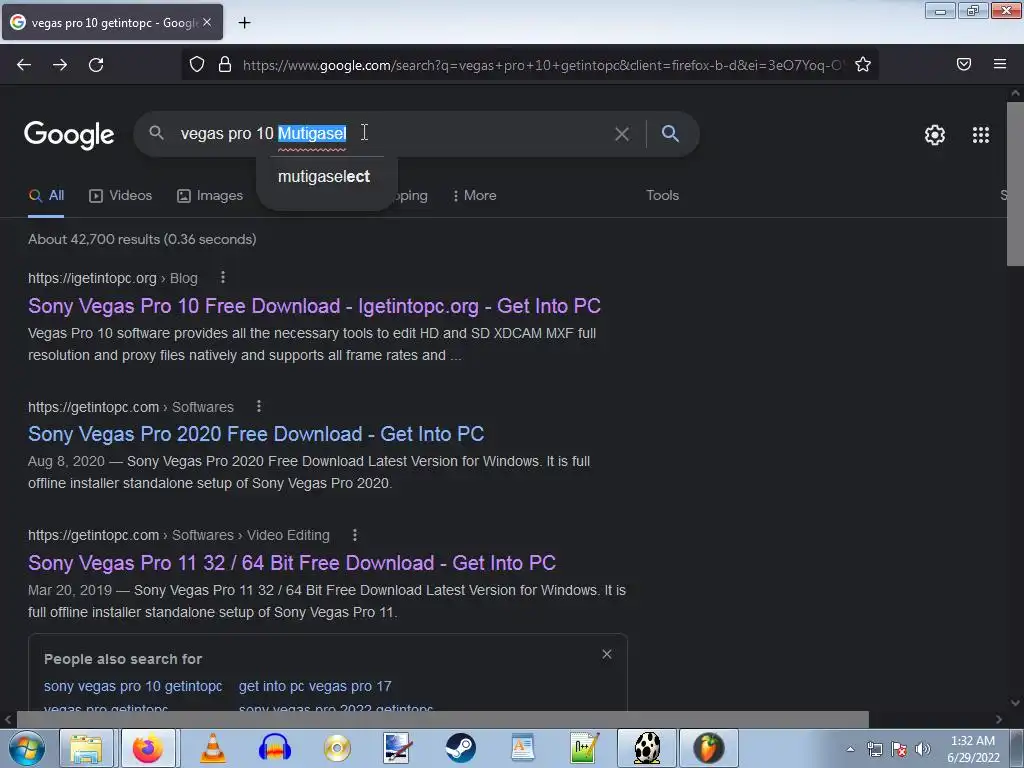The width and height of the screenshot is (1024, 768).
Task: Open Steam from the taskbar
Action: pos(460,748)
